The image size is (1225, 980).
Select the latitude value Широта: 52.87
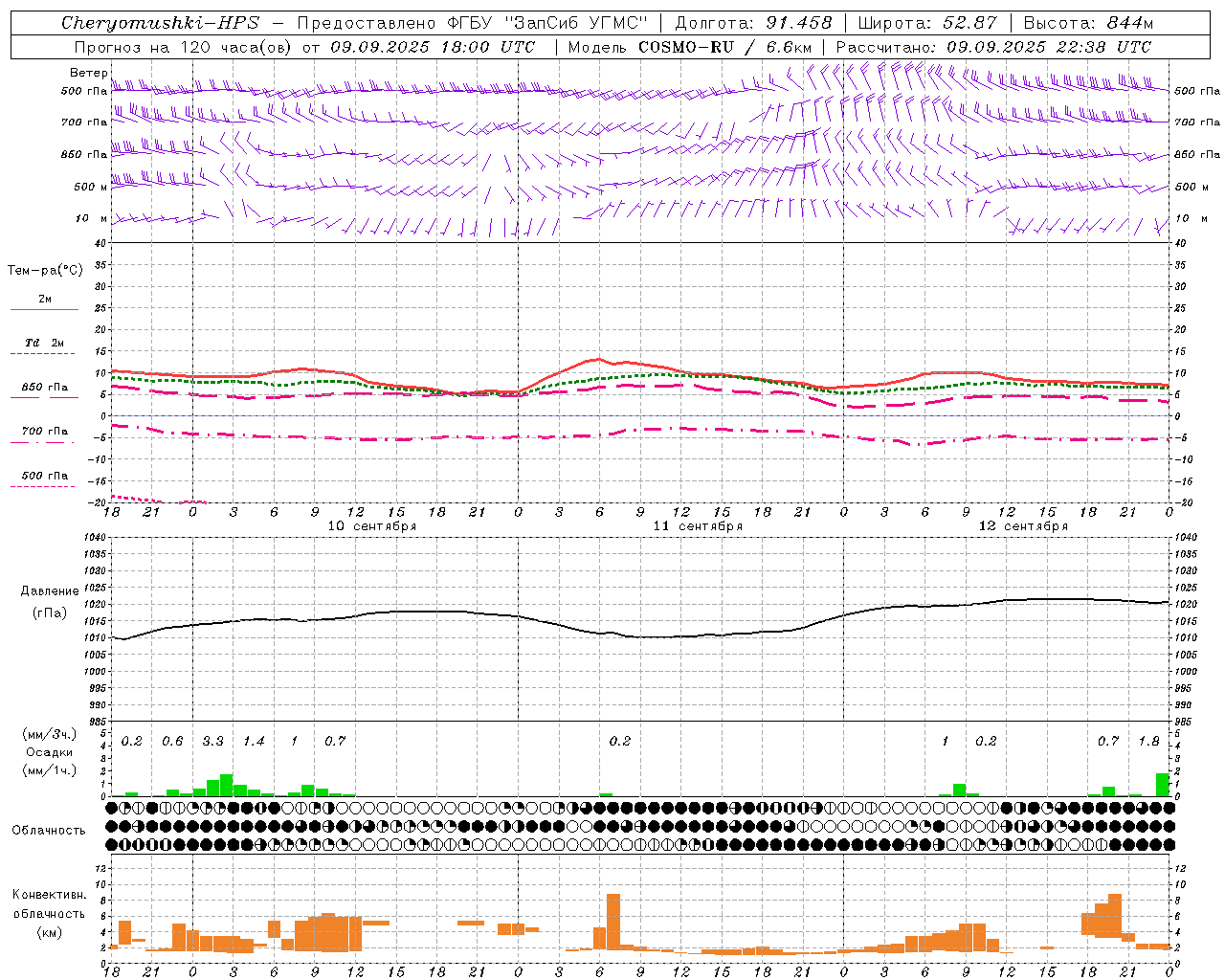click(x=927, y=23)
